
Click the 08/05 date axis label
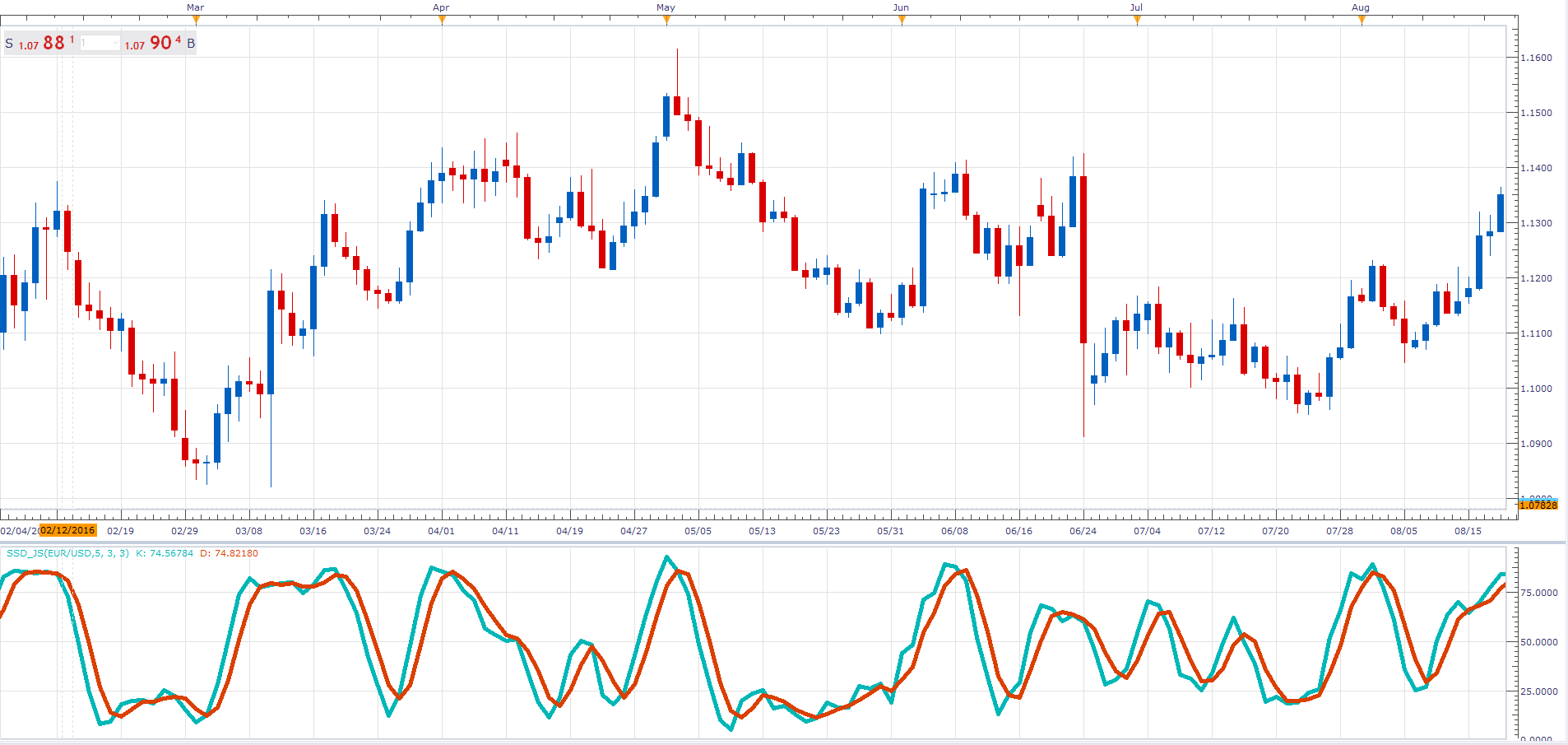pyautogui.click(x=1404, y=531)
